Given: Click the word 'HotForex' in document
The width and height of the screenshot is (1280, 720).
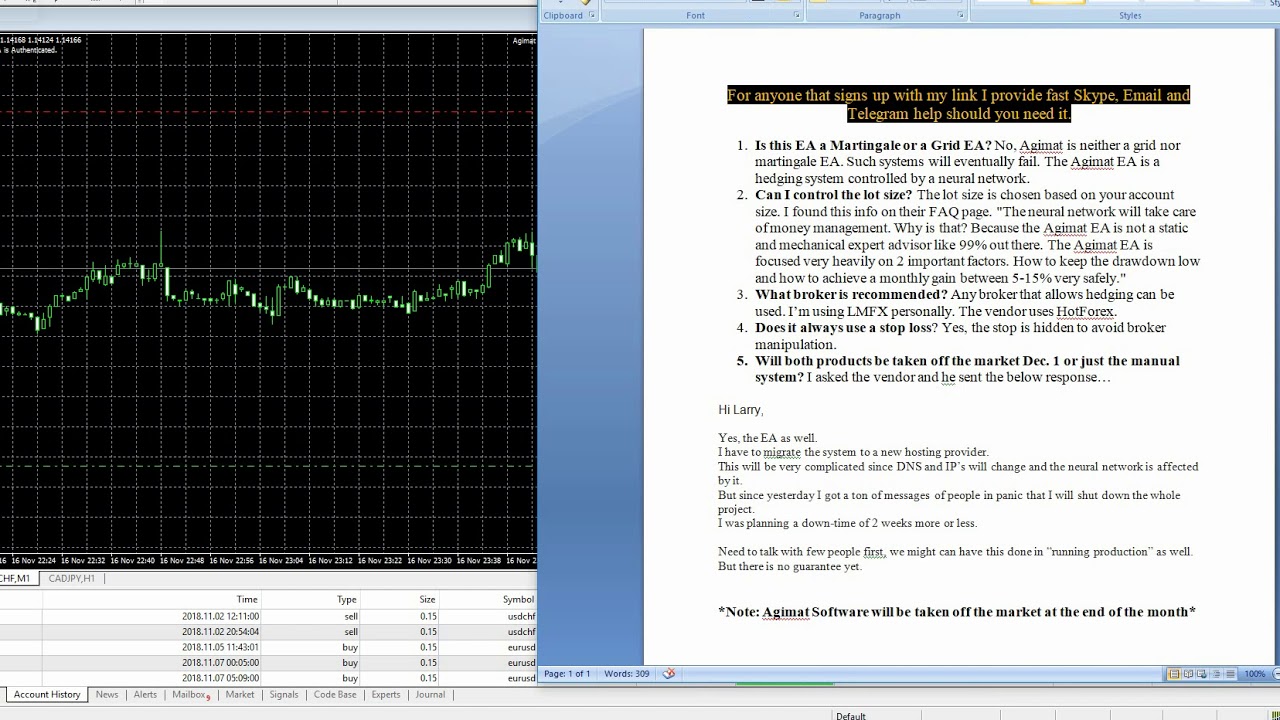Looking at the screenshot, I should [1084, 312].
